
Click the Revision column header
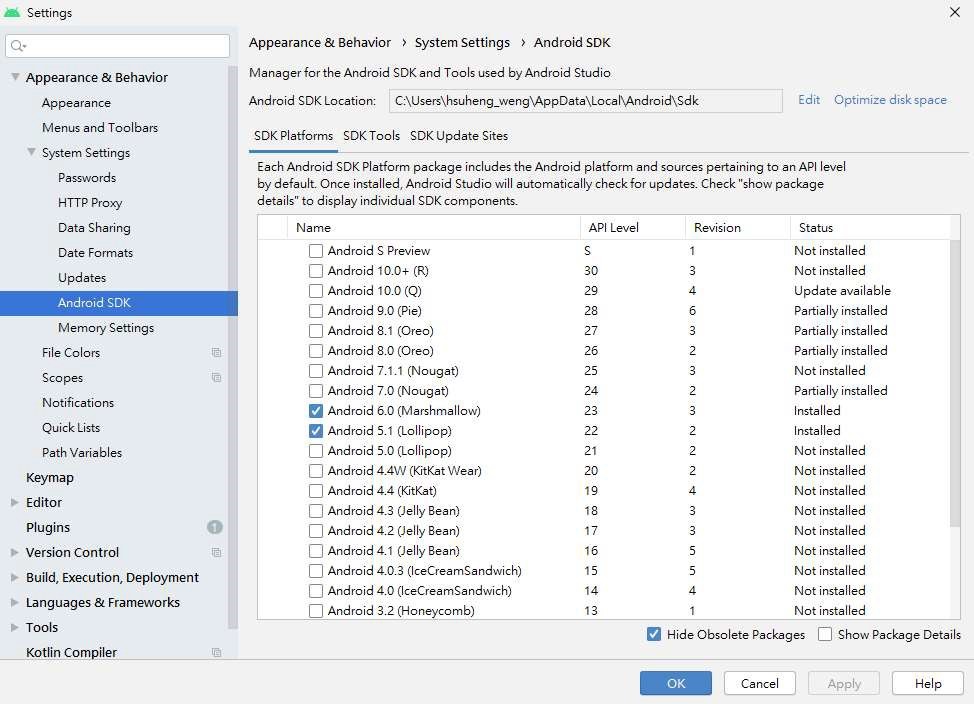737,227
